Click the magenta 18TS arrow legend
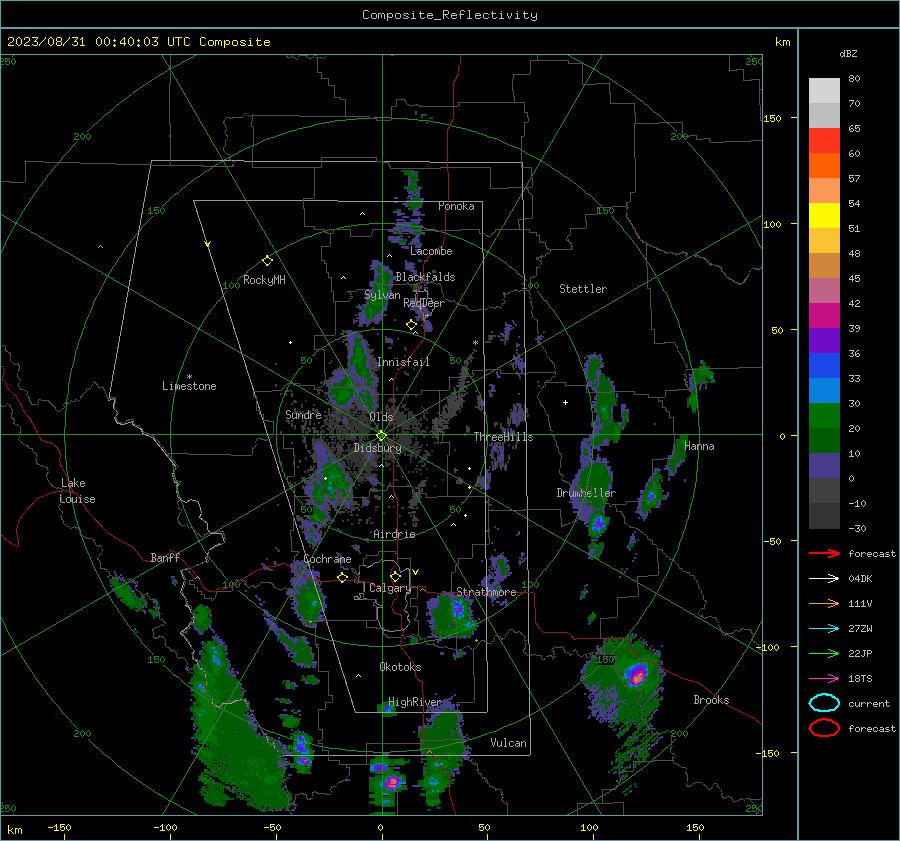Image resolution: width=900 pixels, height=841 pixels. [825, 679]
